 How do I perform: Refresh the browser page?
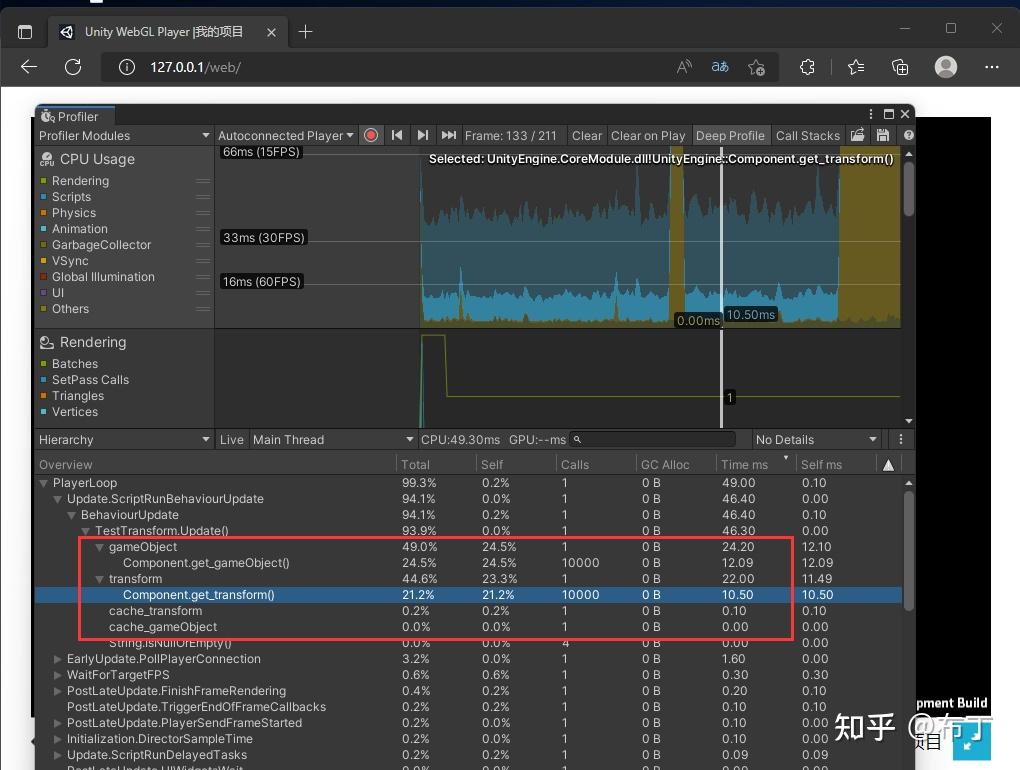(x=73, y=67)
